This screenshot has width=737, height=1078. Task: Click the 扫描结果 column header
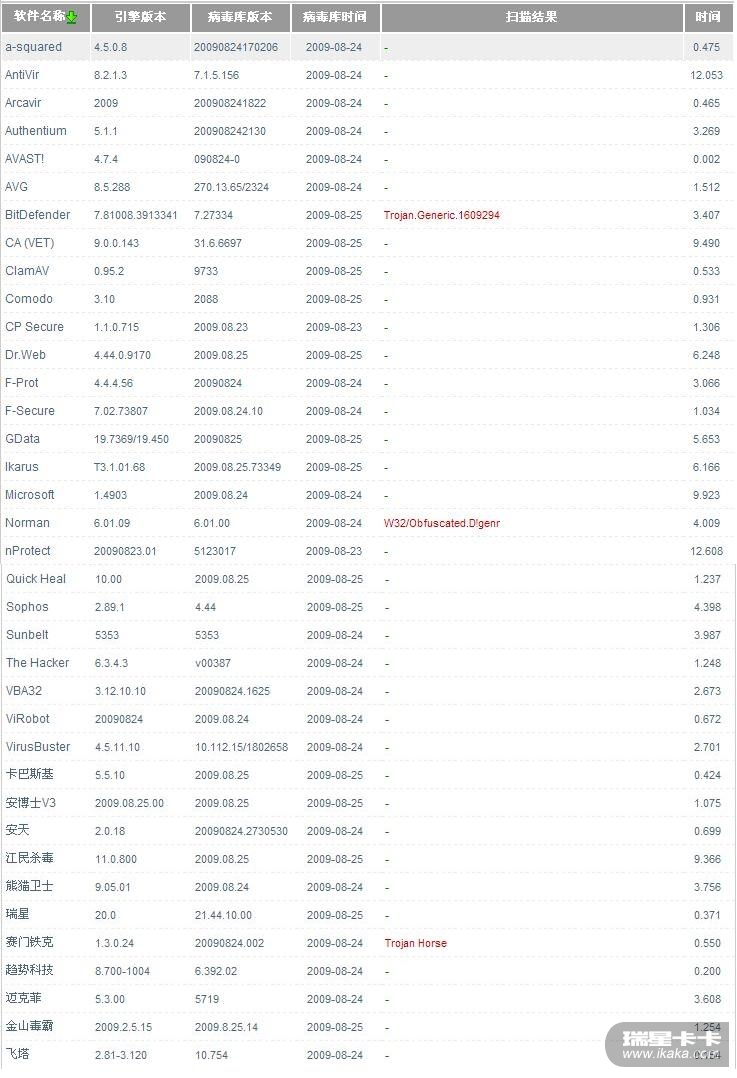[x=532, y=17]
